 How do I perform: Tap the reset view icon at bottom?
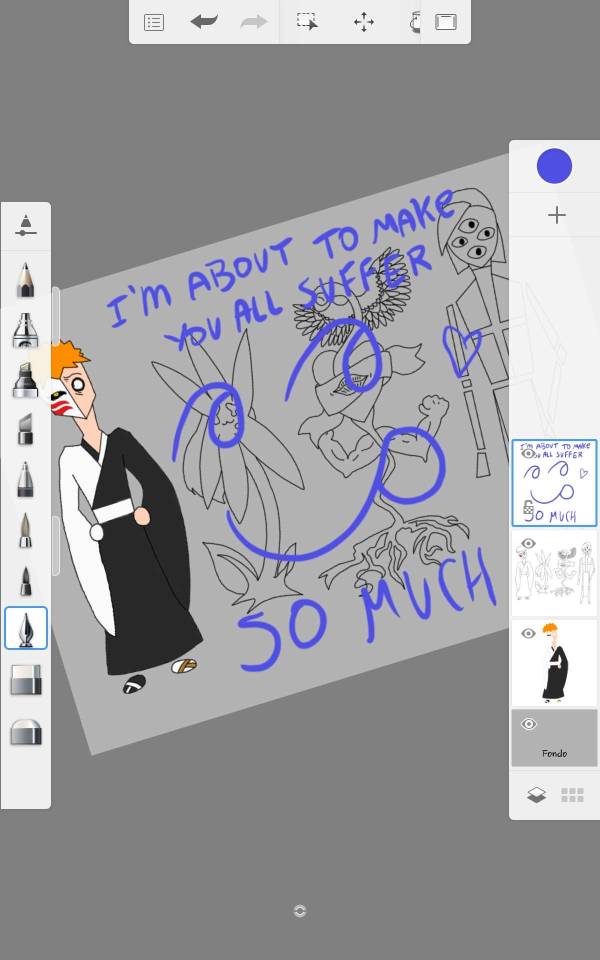(x=299, y=910)
